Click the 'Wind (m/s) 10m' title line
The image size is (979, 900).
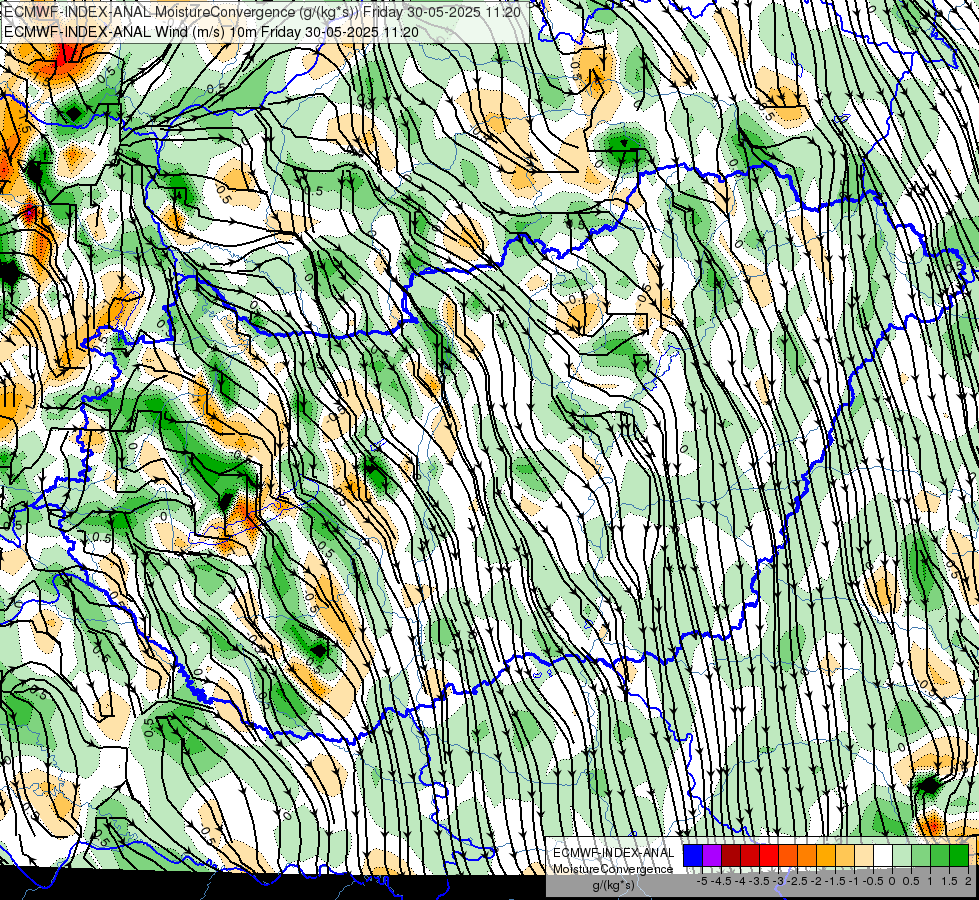pos(211,32)
